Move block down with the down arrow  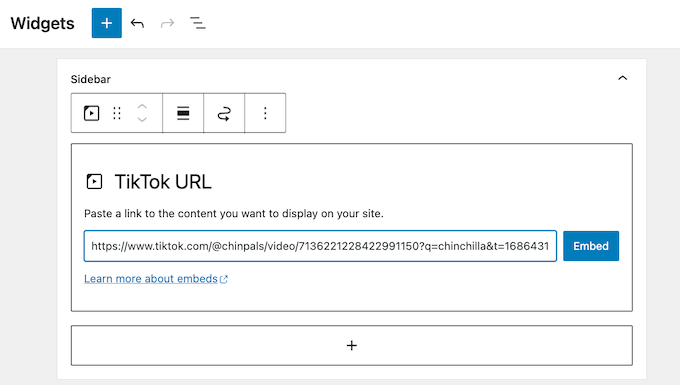[x=142, y=120]
